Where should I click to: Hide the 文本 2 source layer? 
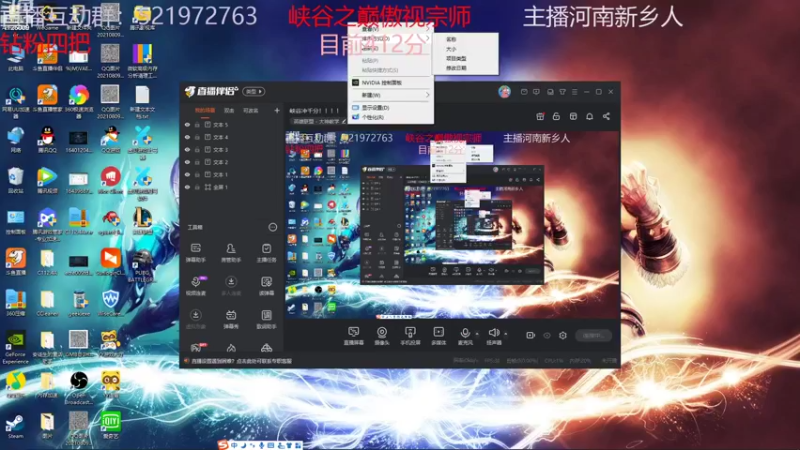187,162
